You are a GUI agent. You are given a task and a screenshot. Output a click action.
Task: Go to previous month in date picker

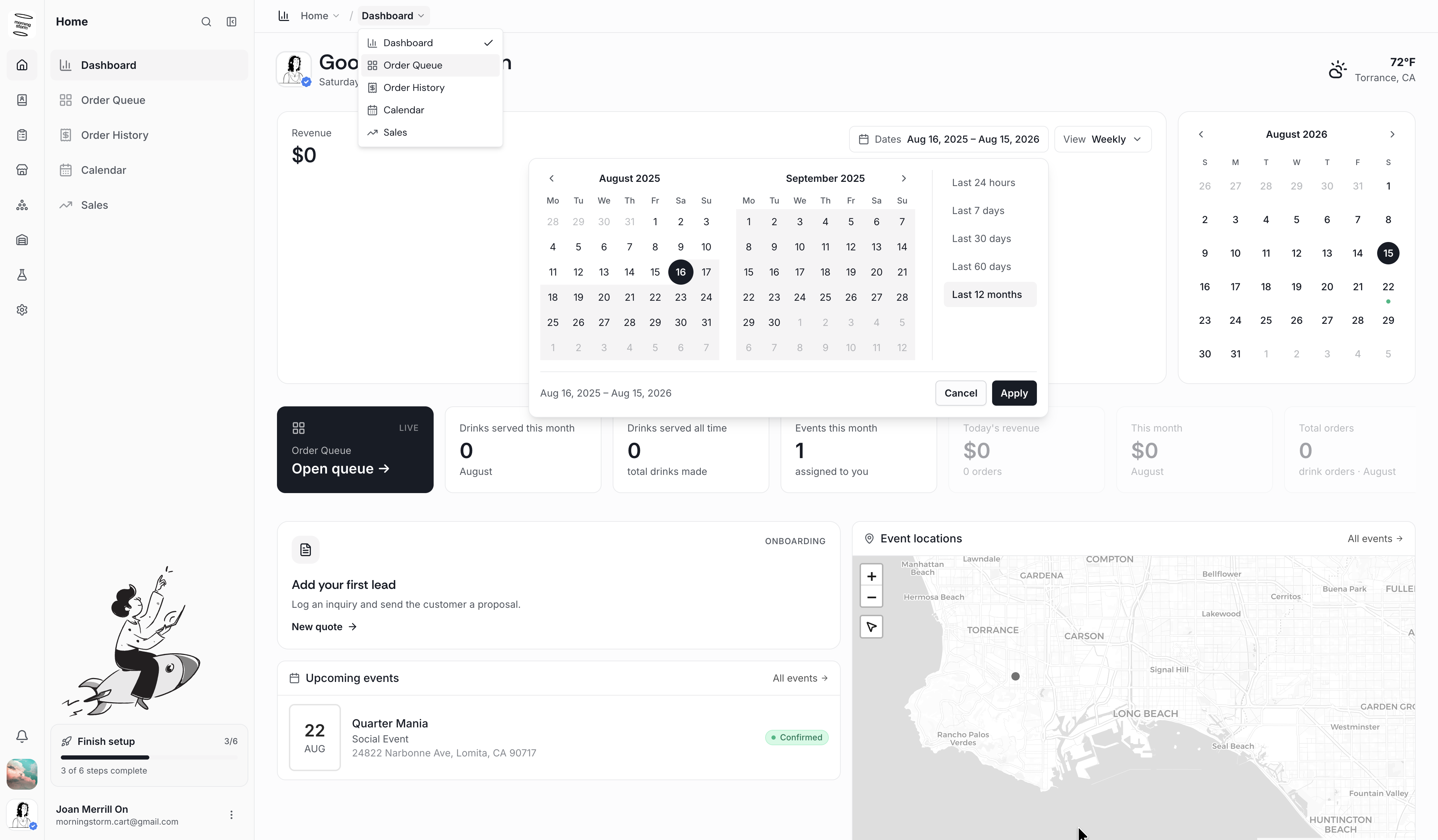coord(551,178)
